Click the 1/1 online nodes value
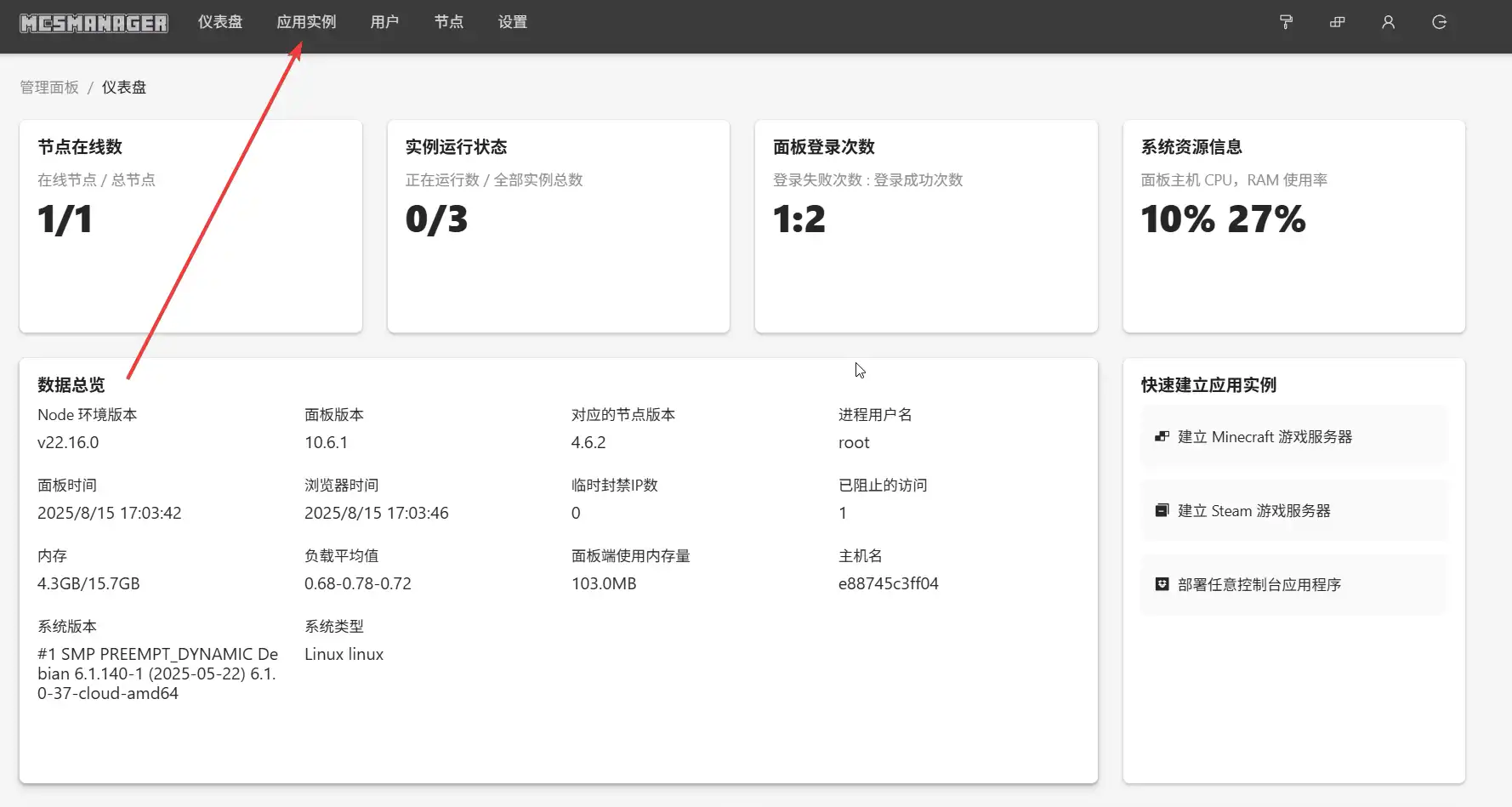 point(65,219)
